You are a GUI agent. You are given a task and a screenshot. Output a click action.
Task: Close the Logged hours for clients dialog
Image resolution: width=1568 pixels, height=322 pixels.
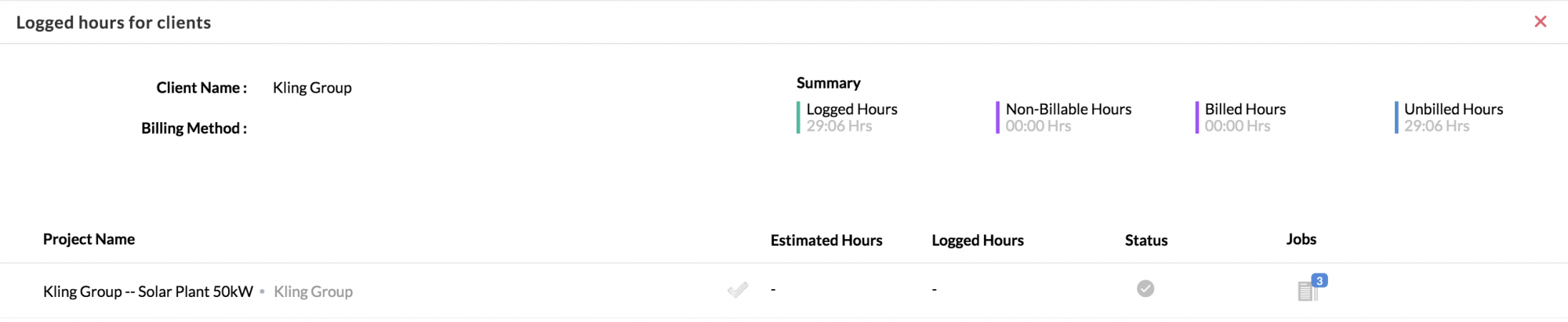1540,22
